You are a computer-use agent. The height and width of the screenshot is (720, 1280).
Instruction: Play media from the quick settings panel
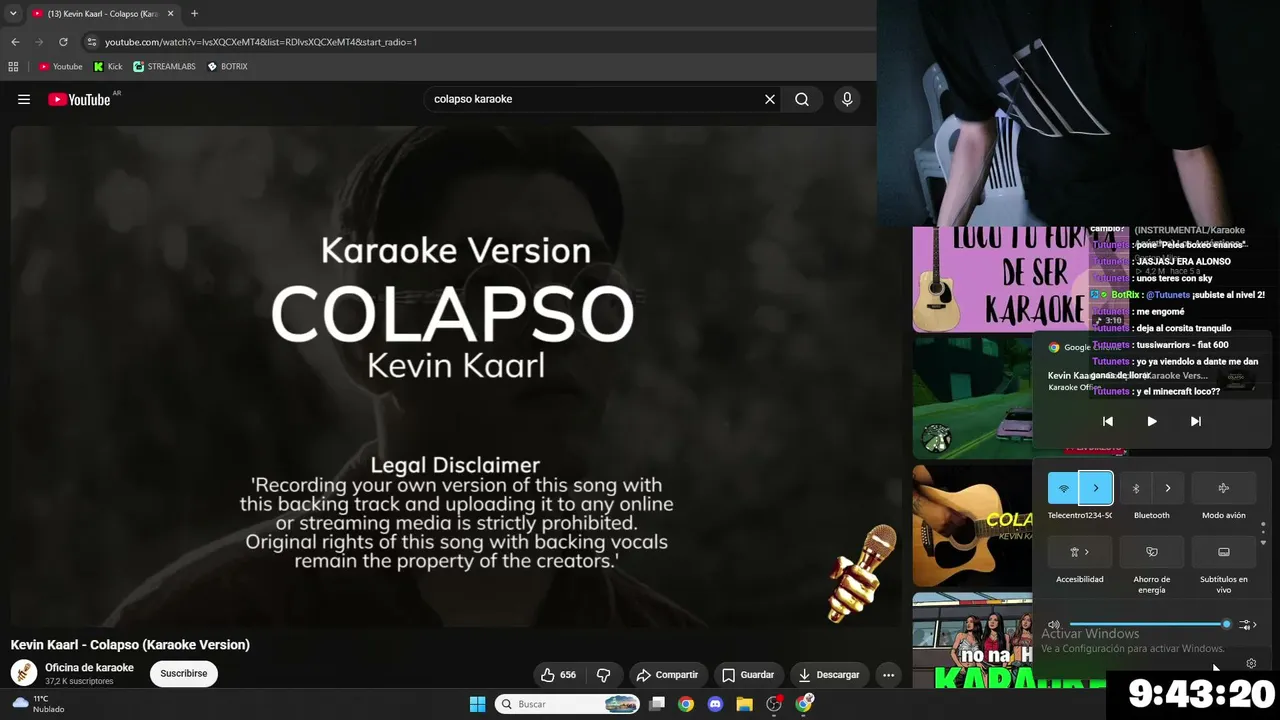1152,422
